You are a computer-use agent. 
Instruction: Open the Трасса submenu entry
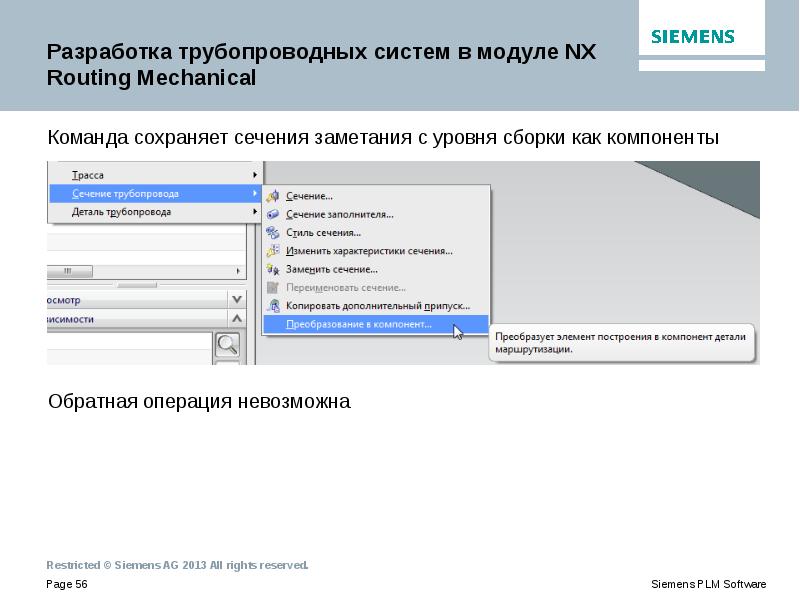(155, 175)
